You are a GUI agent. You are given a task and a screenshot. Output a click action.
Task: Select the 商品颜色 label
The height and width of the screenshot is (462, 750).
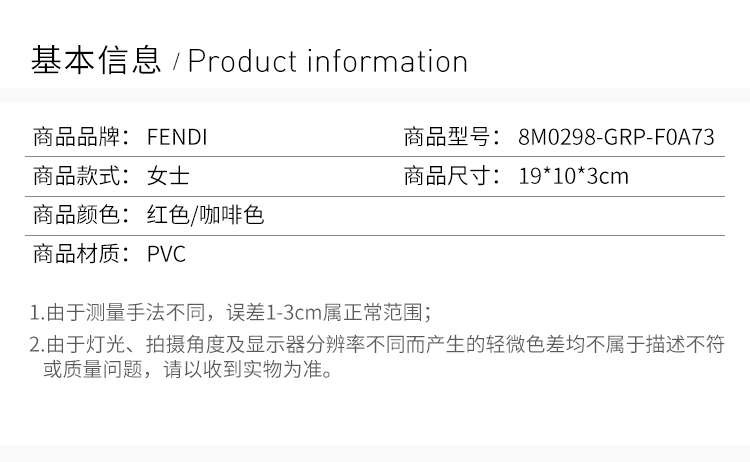81,215
